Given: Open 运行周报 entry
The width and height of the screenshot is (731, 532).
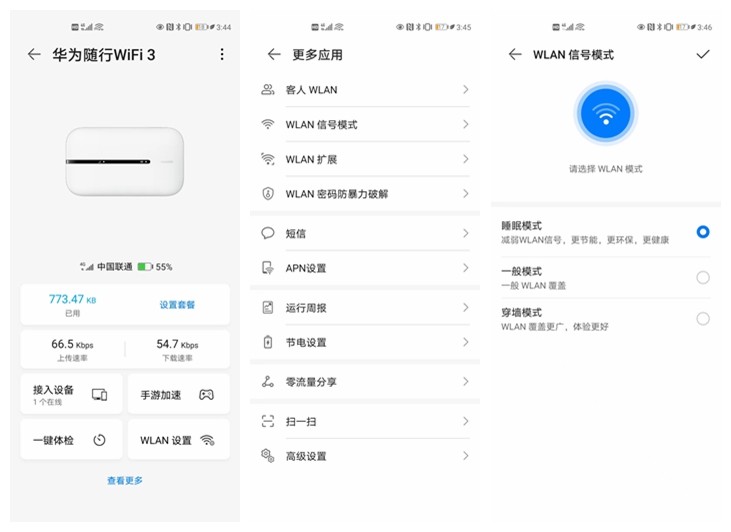Looking at the screenshot, I should click(365, 308).
